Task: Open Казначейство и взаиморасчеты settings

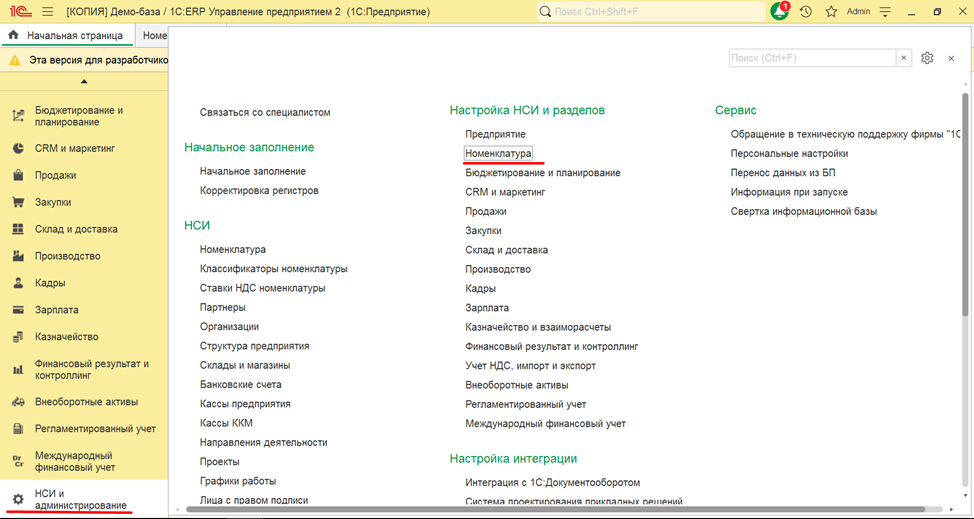Action: pyautogui.click(x=539, y=327)
